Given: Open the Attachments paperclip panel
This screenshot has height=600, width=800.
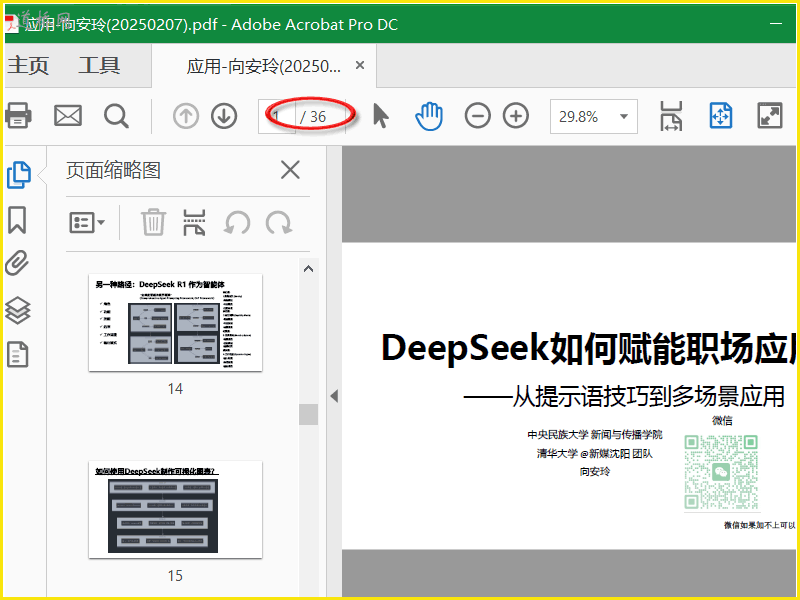Looking at the screenshot, I should (x=17, y=263).
